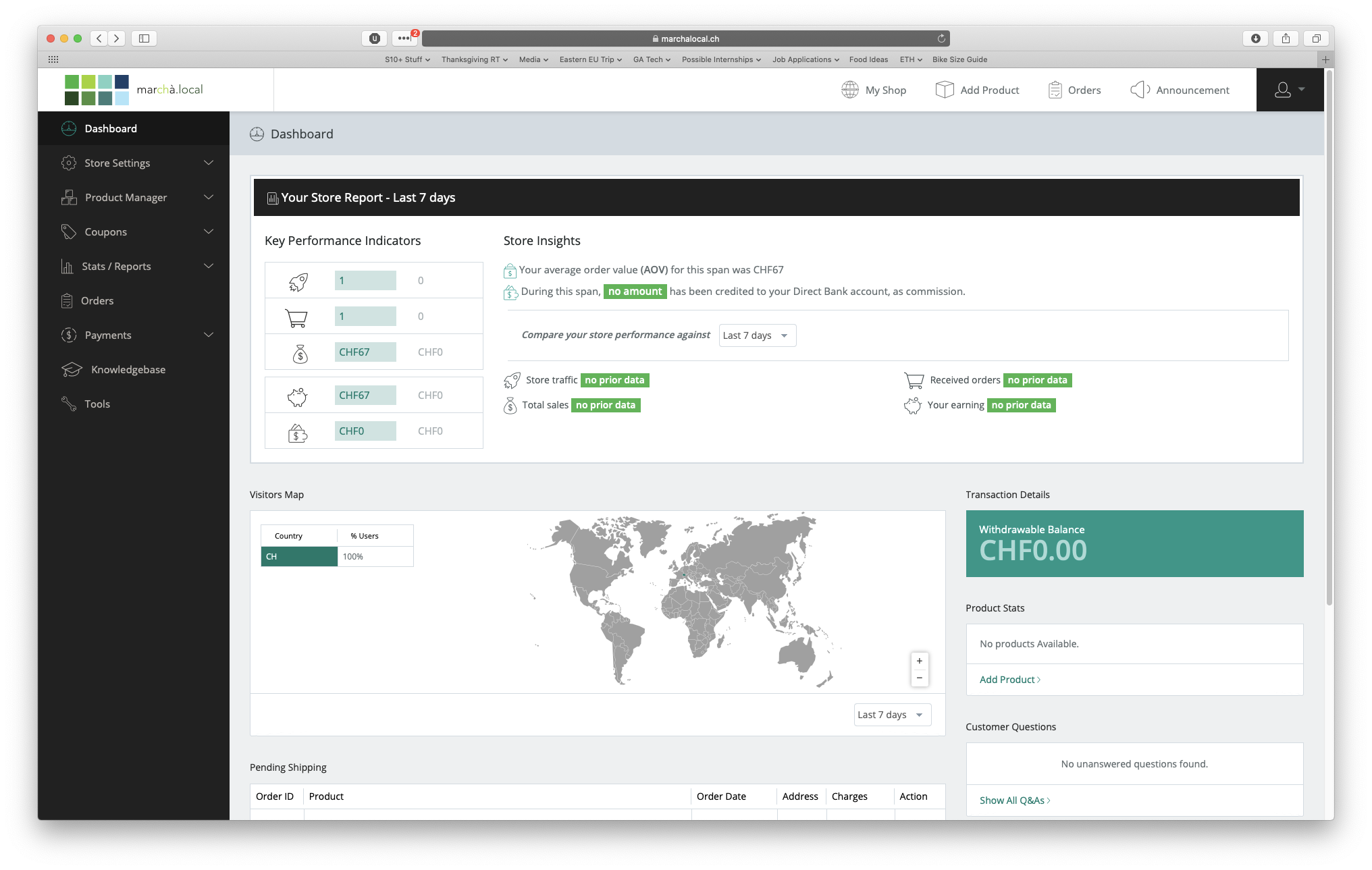Click the Safari address bar
Image resolution: width=1372 pixels, height=870 pixels.
coord(685,38)
